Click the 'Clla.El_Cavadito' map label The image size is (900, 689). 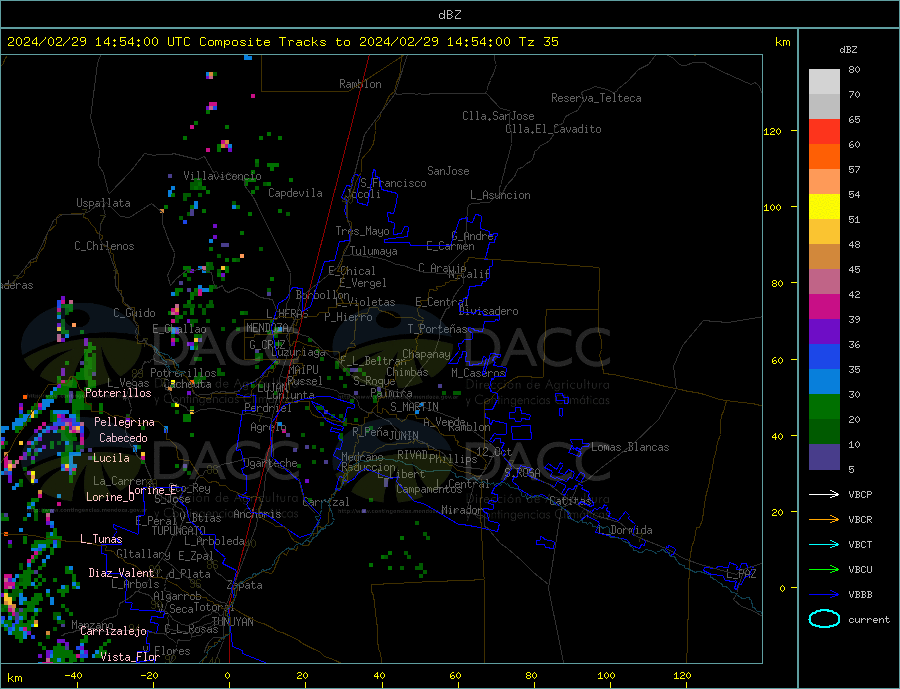pyautogui.click(x=553, y=129)
